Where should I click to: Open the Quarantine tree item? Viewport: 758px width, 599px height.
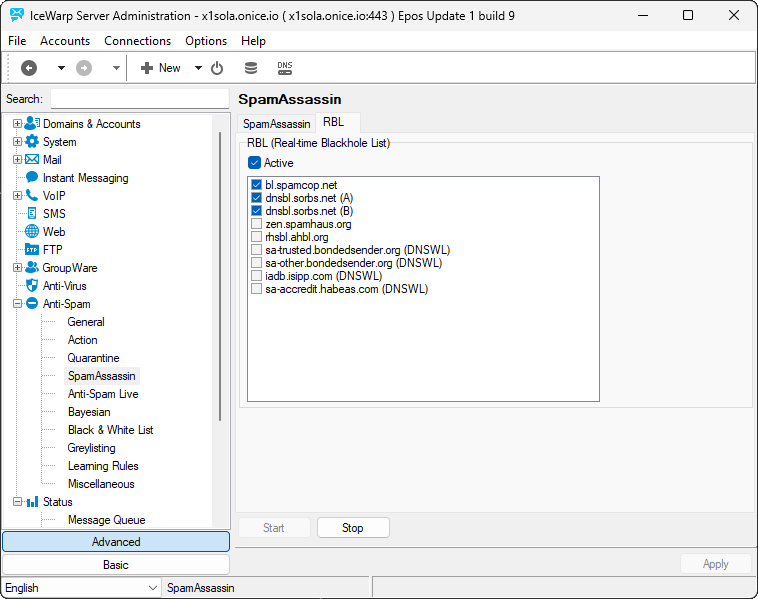pyautogui.click(x=94, y=358)
